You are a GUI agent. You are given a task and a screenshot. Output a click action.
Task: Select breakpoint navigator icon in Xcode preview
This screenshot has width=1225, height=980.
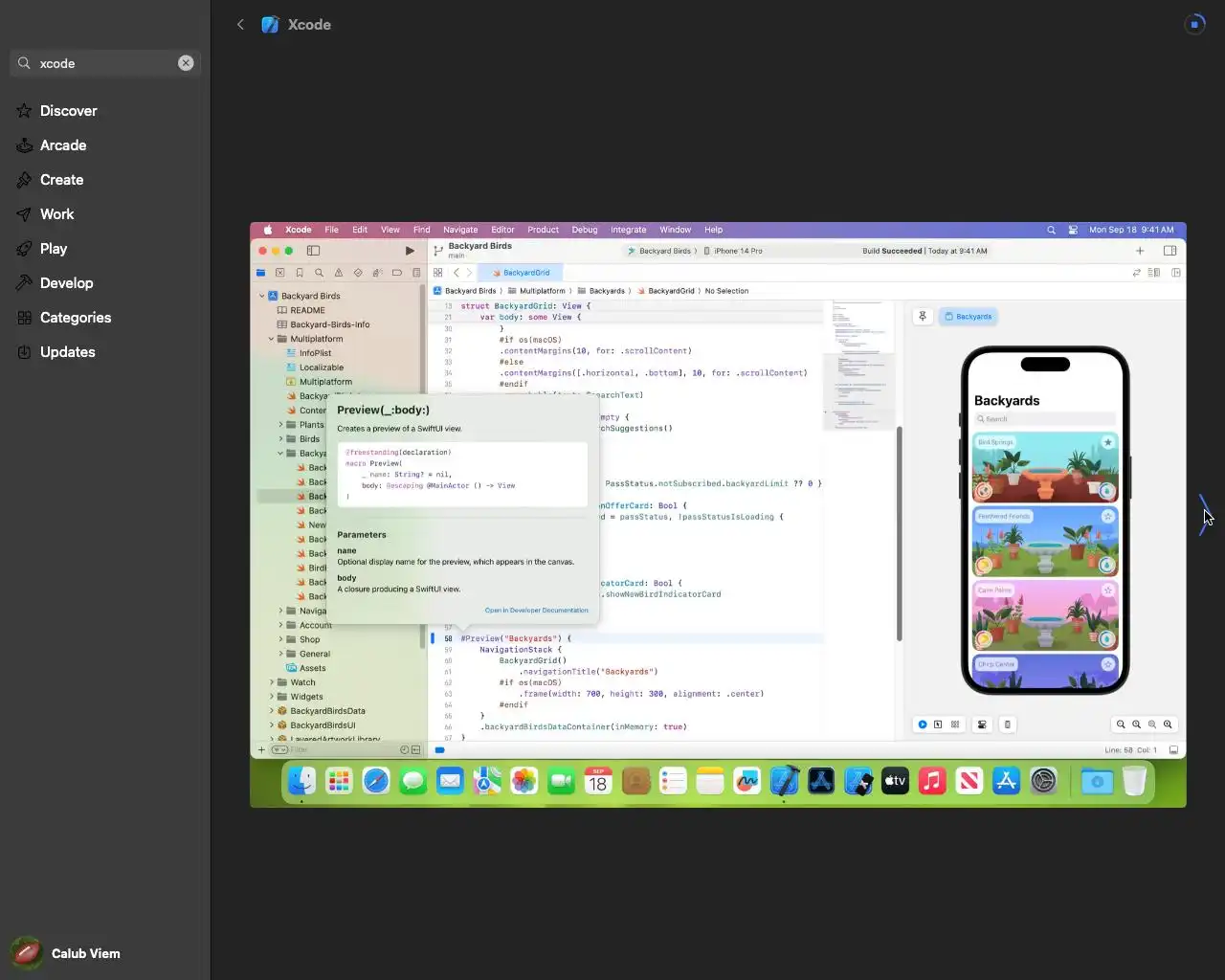tap(396, 273)
